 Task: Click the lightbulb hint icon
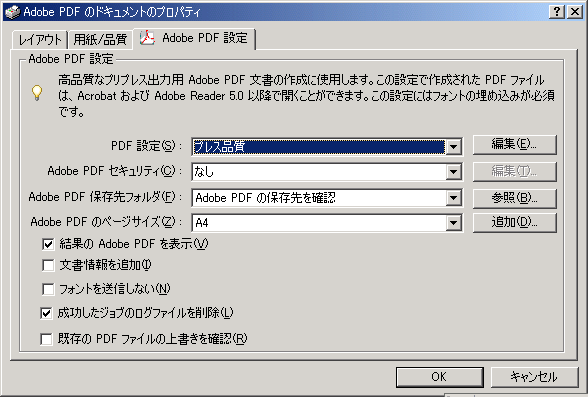(37, 93)
